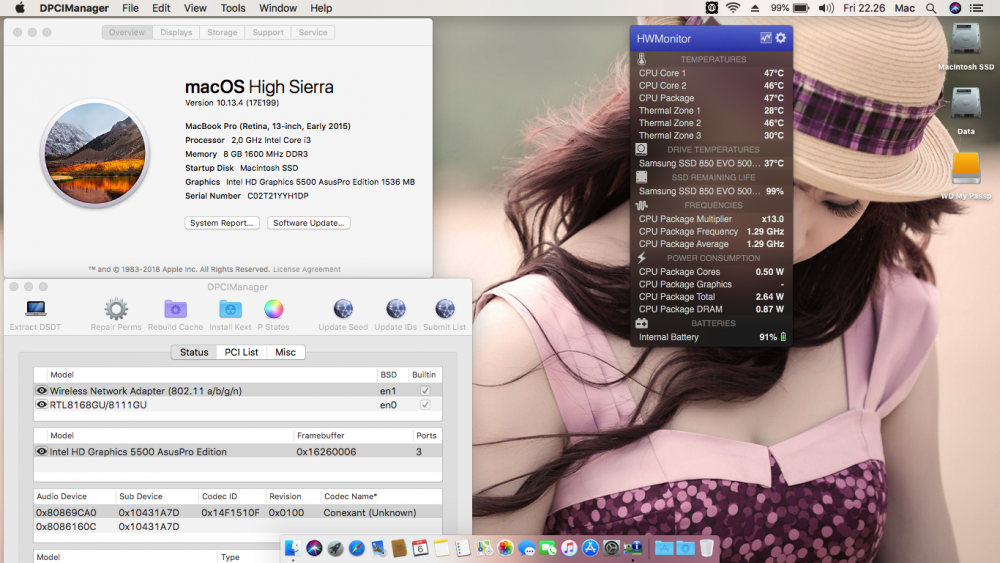Toggle Builtin checkbox for Wireless Network Adapter
Screen dimensions: 1000x563
[x=425, y=391]
